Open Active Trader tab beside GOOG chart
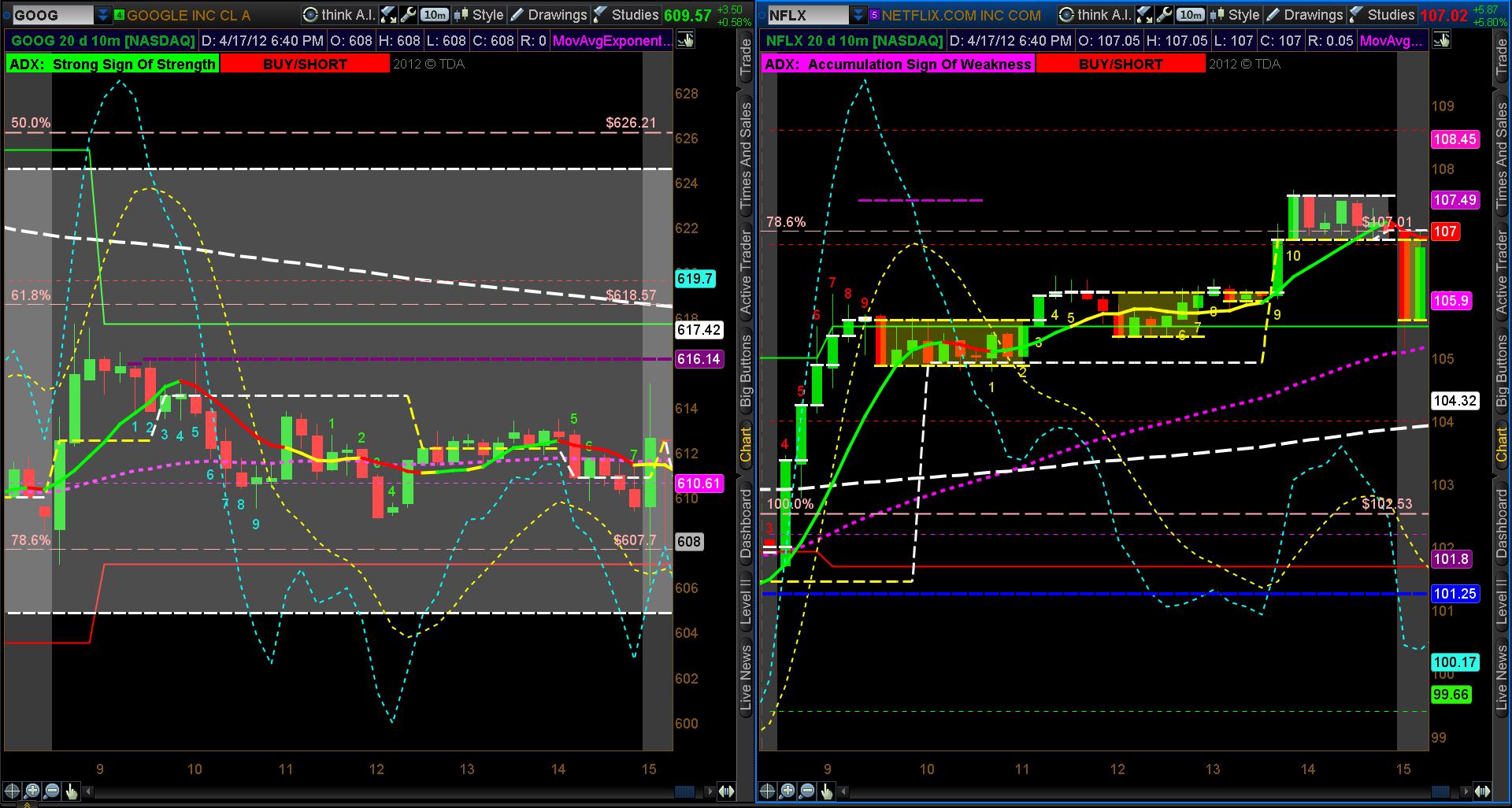This screenshot has height=808, width=1512. pyautogui.click(x=746, y=270)
